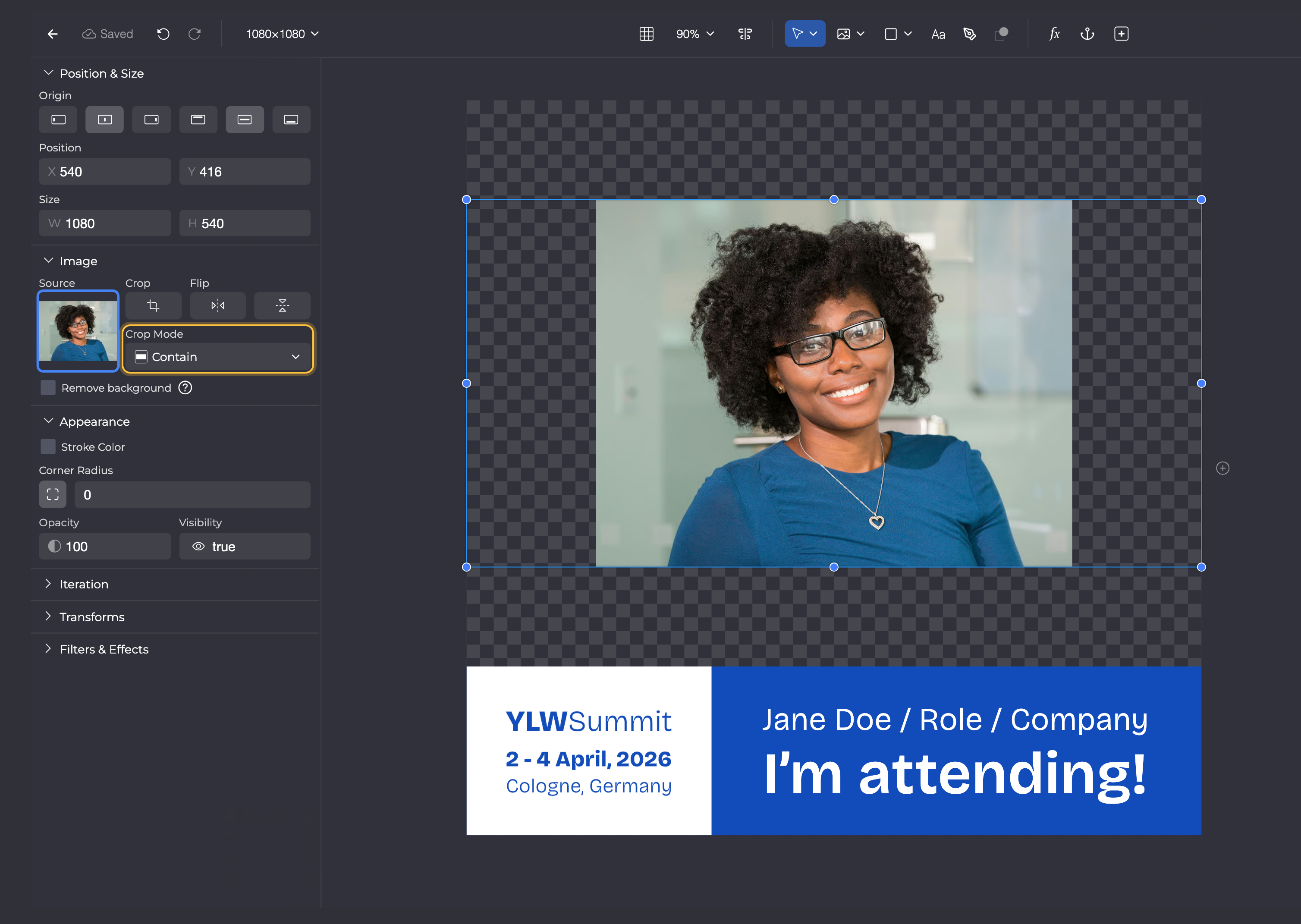Click the plus circle beside canvas

1222,468
